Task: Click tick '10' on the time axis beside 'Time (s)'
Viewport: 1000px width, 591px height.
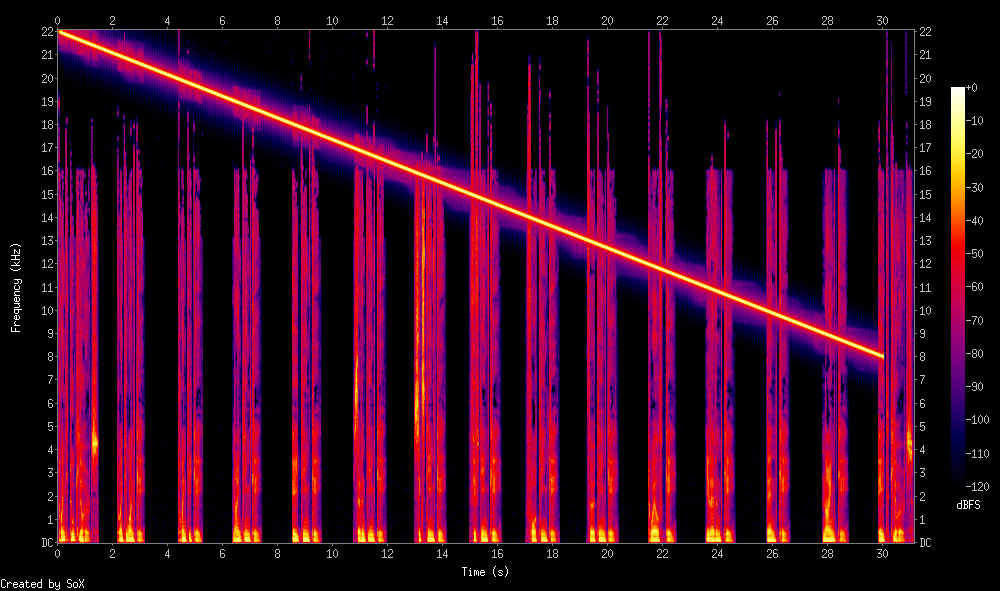Action: tap(332, 554)
